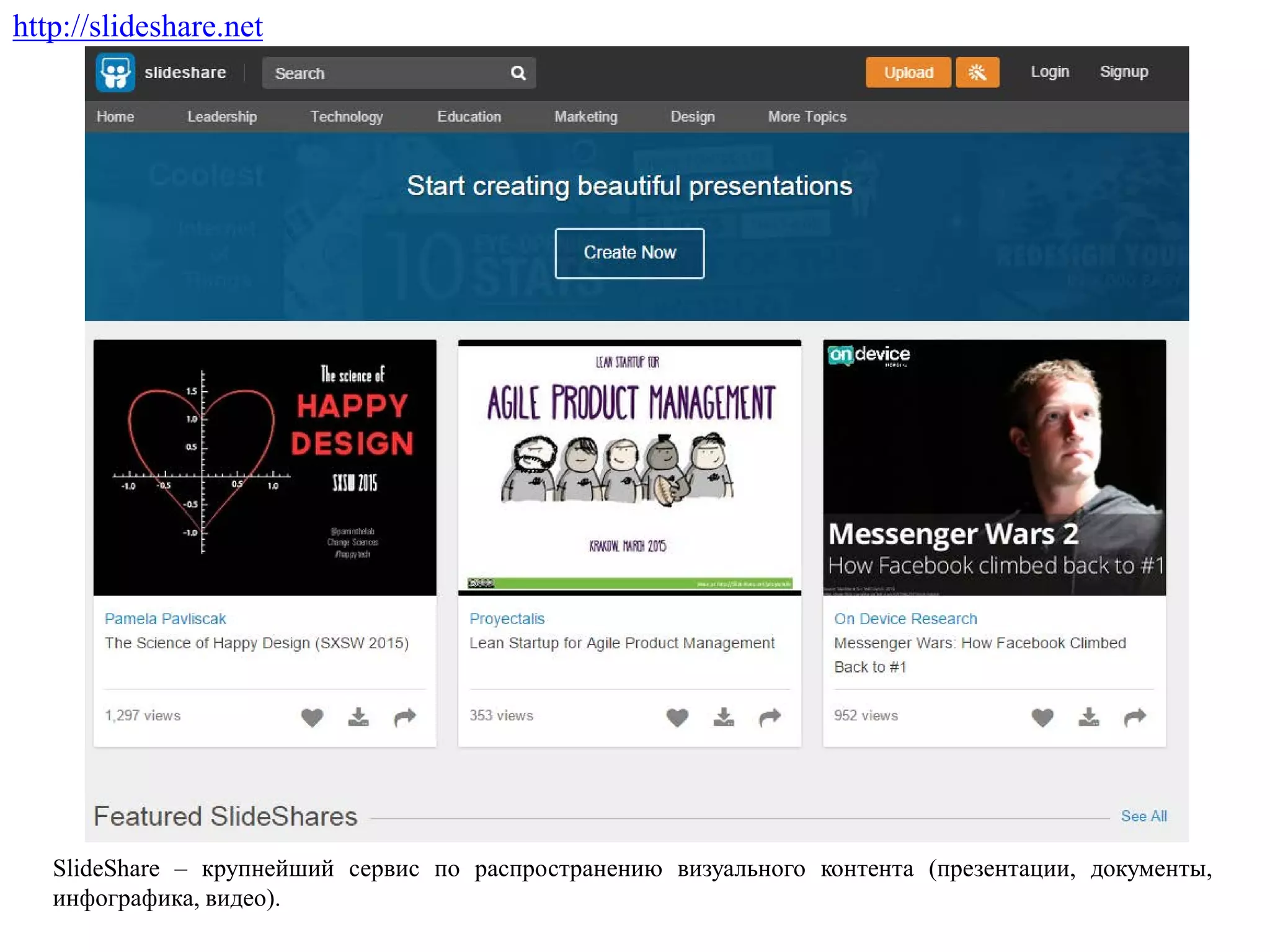Click the Create Now button
Image resolution: width=1270 pixels, height=952 pixels.
629,253
